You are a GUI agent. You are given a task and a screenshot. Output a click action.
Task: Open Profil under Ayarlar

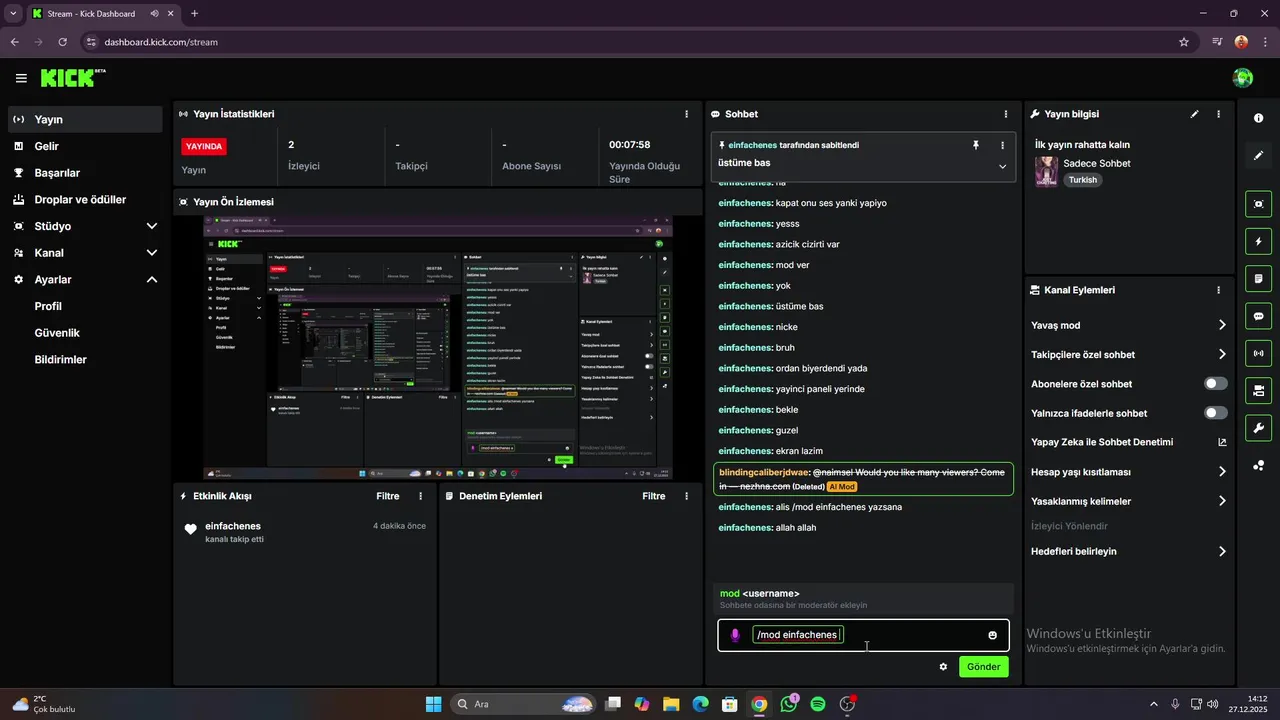click(x=48, y=306)
